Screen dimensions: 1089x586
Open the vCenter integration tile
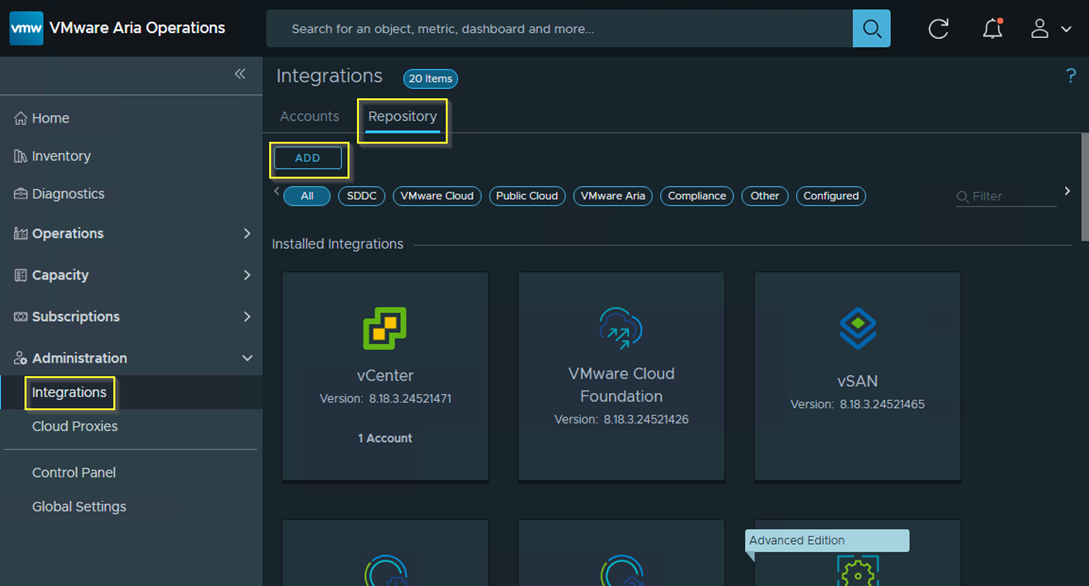(385, 375)
